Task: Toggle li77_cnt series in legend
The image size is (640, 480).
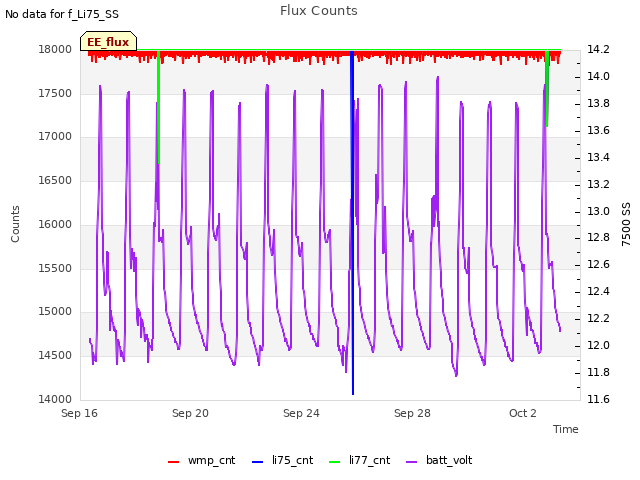Action: pos(360,460)
